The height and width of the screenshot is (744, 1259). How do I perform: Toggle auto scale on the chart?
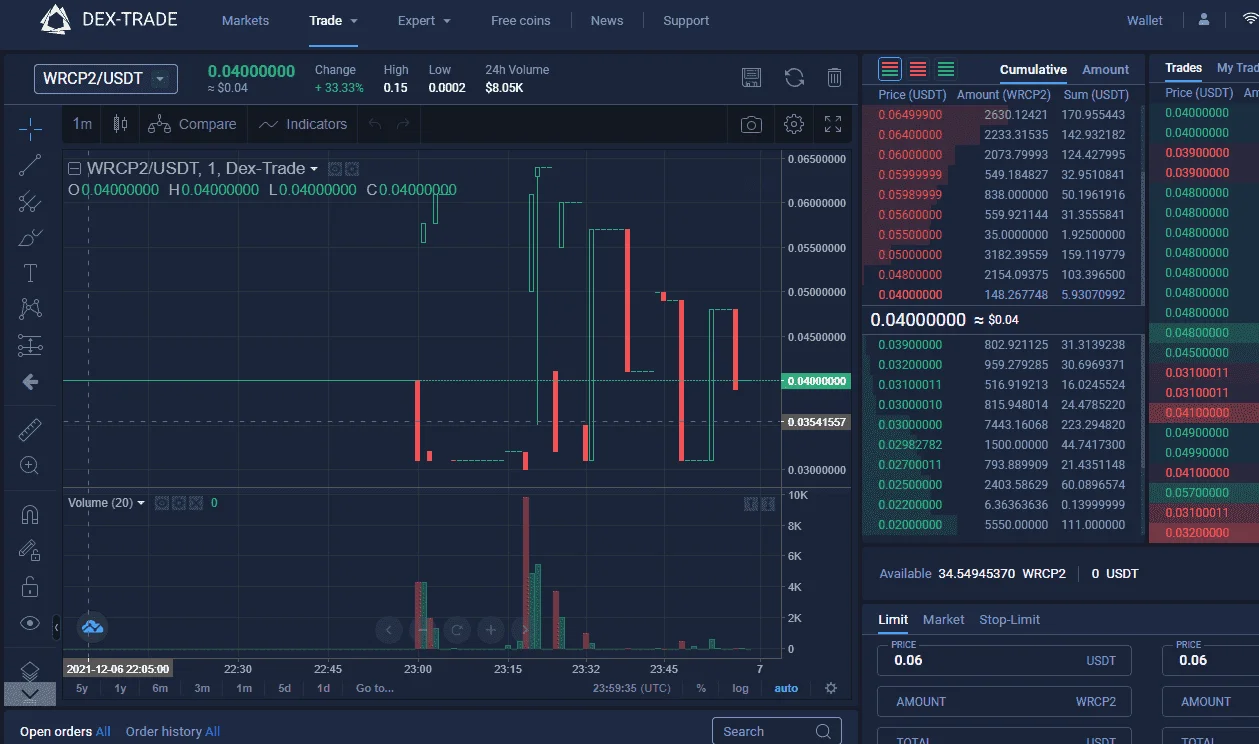[x=786, y=688]
